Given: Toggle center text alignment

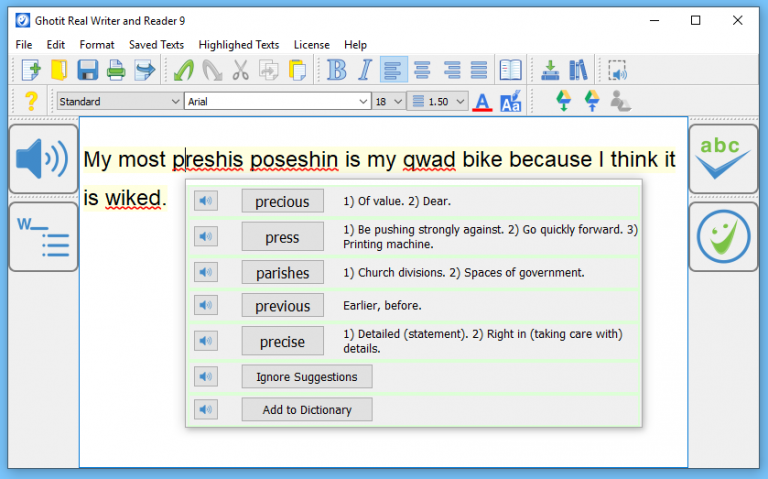Looking at the screenshot, I should click(422, 70).
